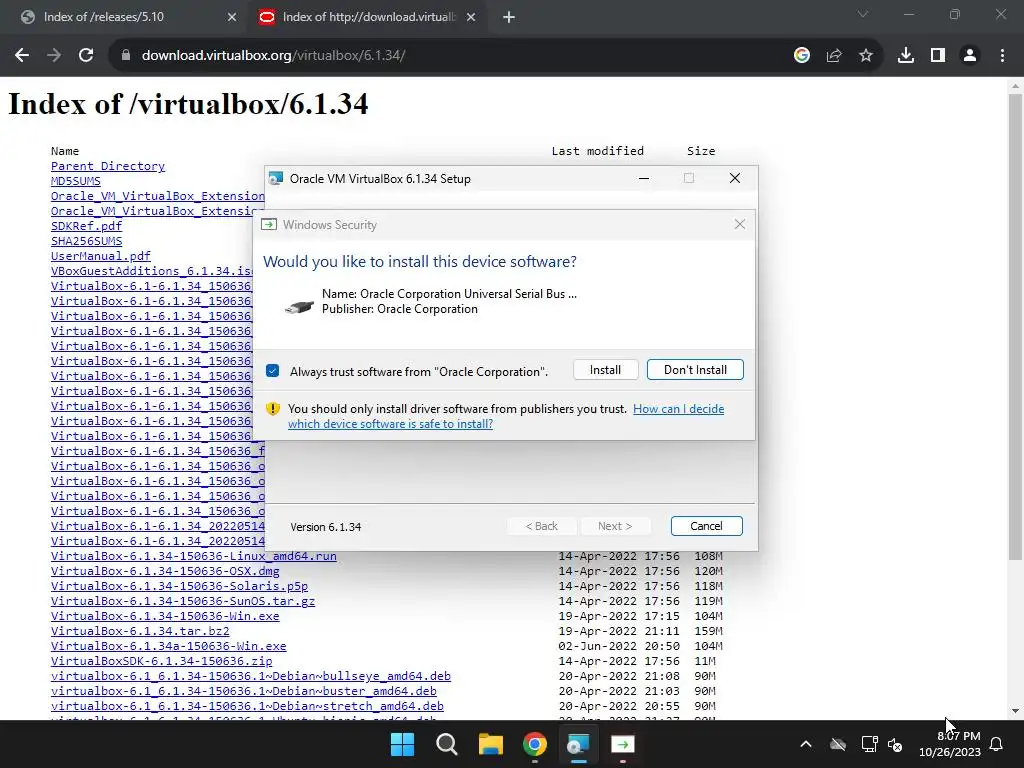Toggle Always trust software from Oracle Corporation checkbox

pos(273,371)
